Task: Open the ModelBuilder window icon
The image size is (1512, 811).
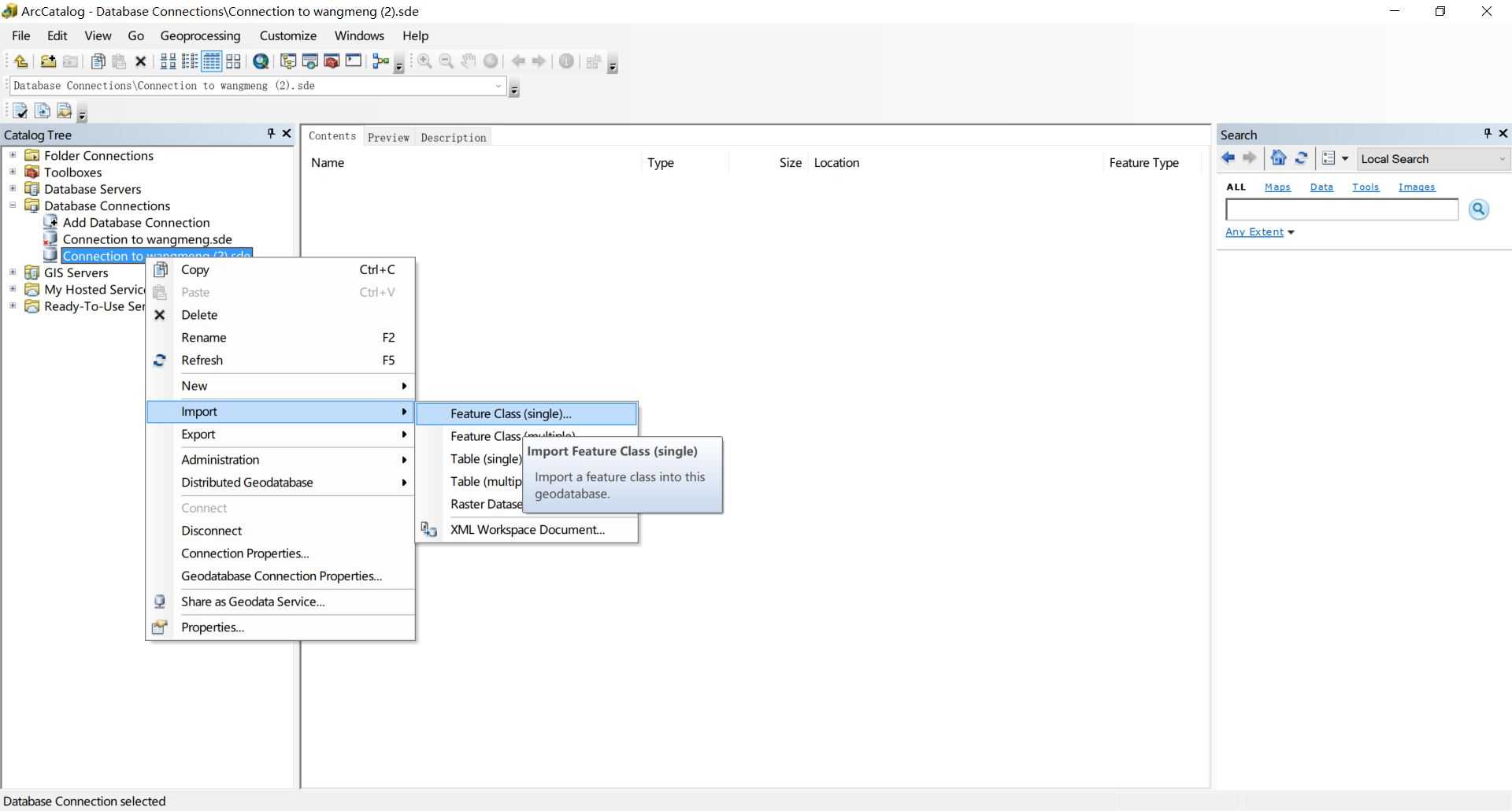Action: [x=381, y=61]
